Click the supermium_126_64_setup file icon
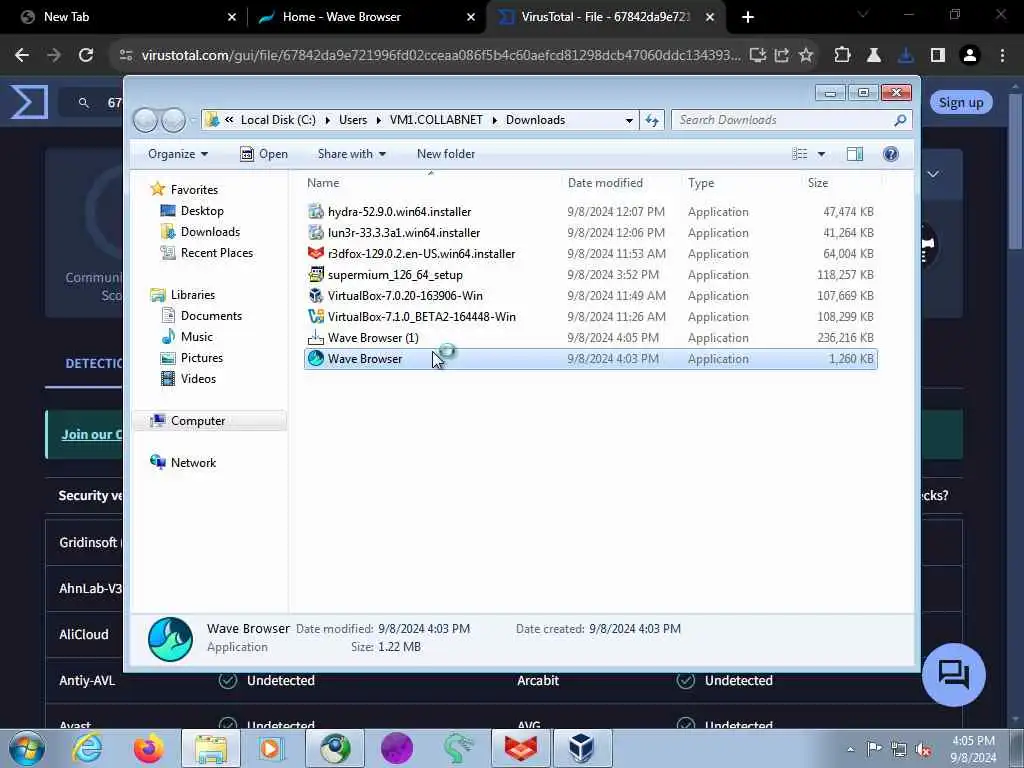The image size is (1024, 768). click(x=315, y=274)
